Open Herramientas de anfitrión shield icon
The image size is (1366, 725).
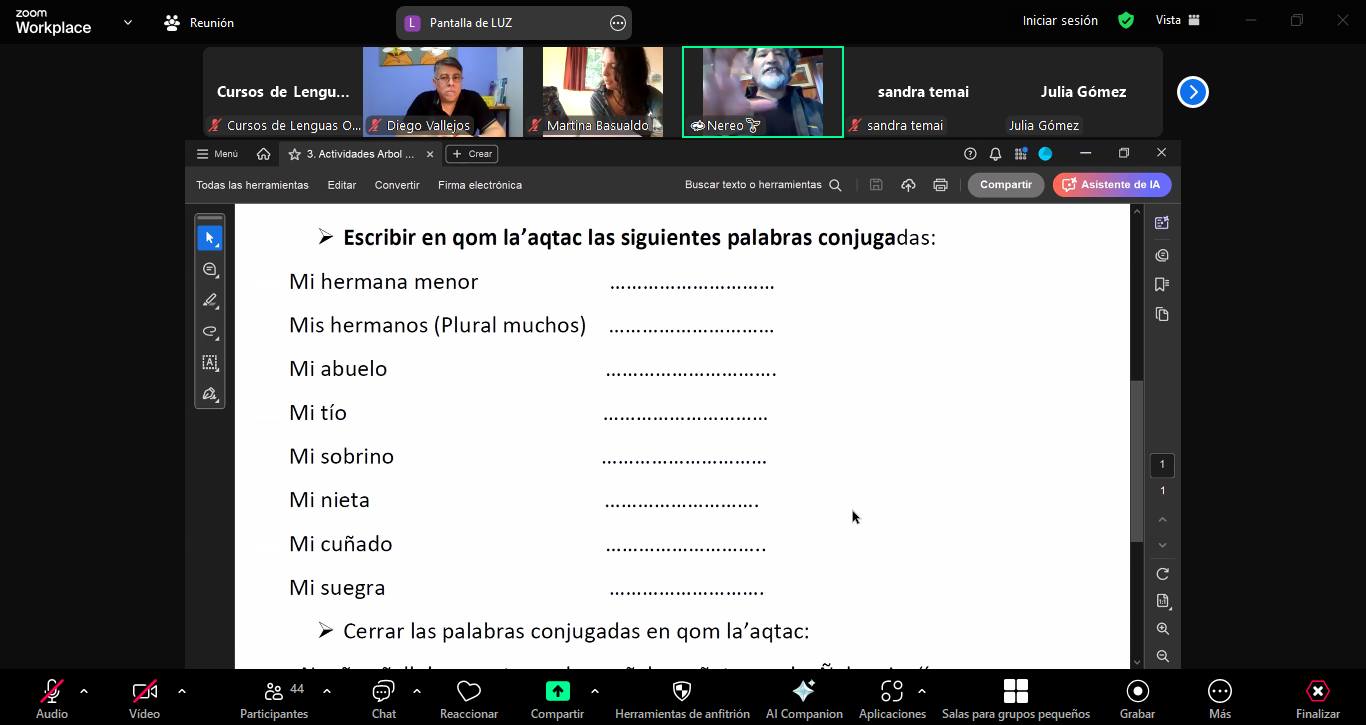pos(682,697)
